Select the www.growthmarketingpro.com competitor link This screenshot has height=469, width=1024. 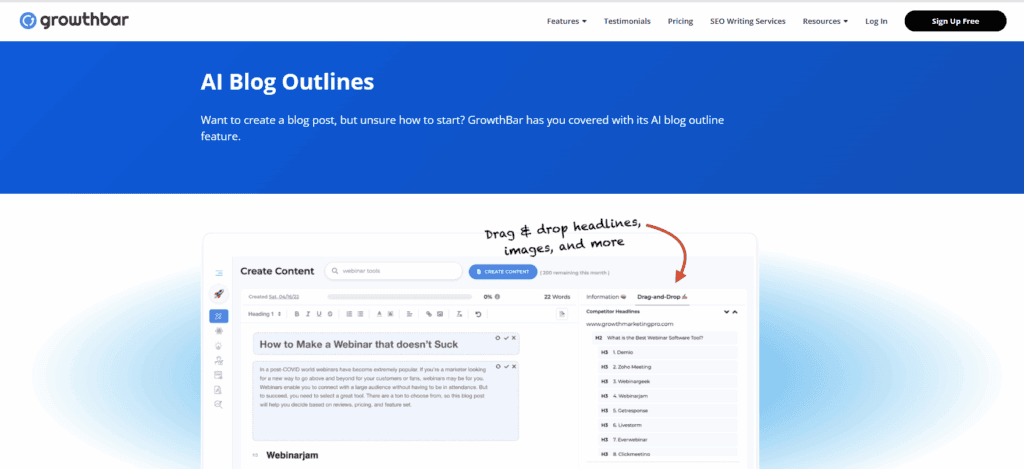(x=630, y=324)
